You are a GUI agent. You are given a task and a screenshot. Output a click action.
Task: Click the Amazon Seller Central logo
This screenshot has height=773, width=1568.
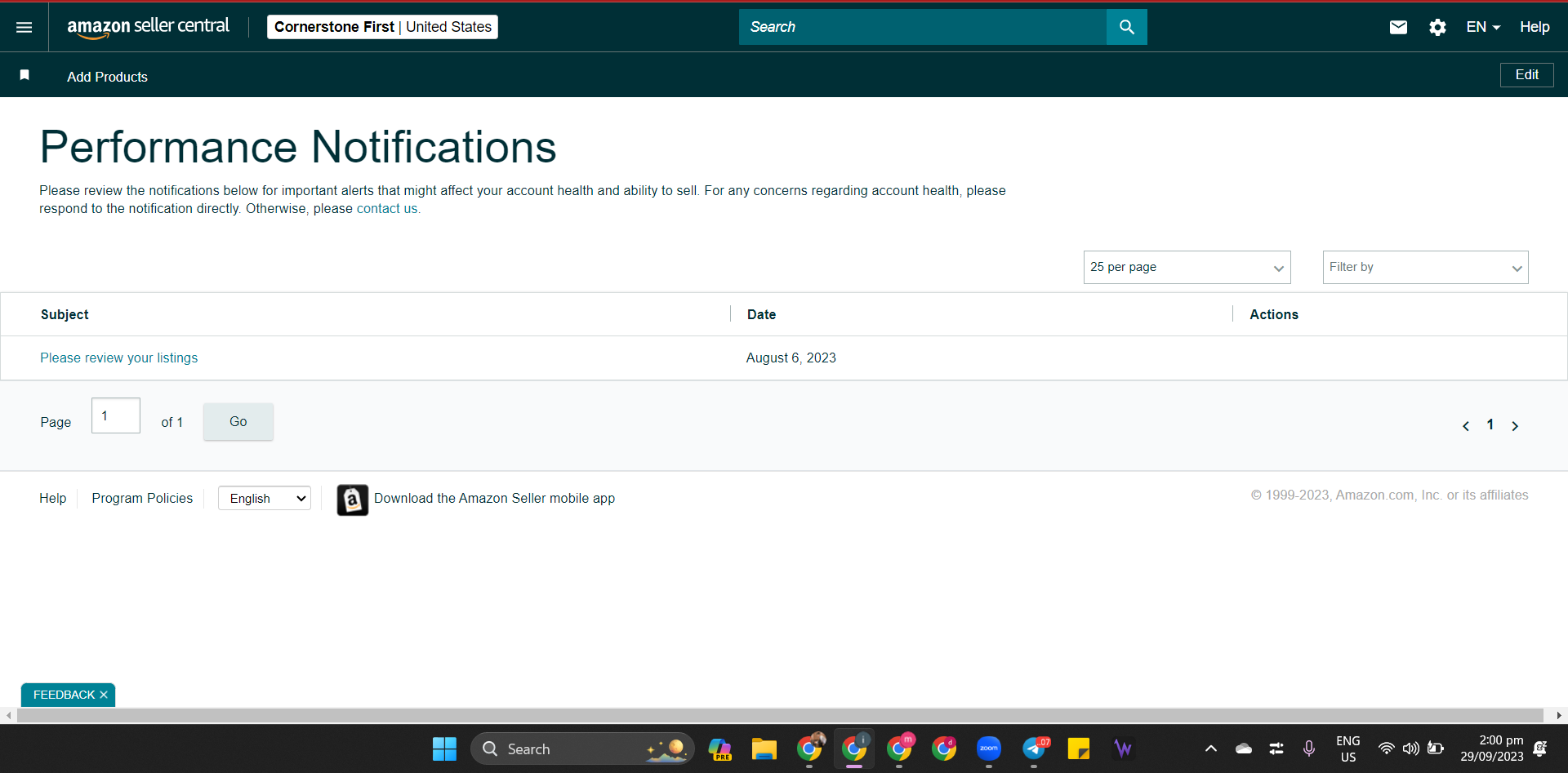148,27
